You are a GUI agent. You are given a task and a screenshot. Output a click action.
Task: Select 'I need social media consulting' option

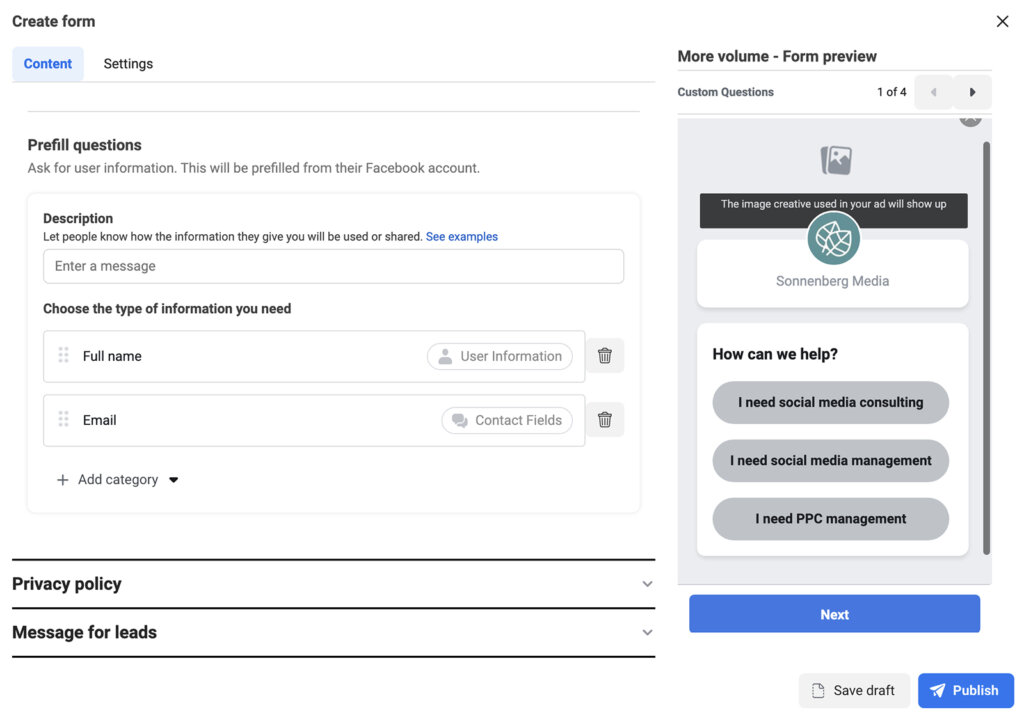pos(830,402)
